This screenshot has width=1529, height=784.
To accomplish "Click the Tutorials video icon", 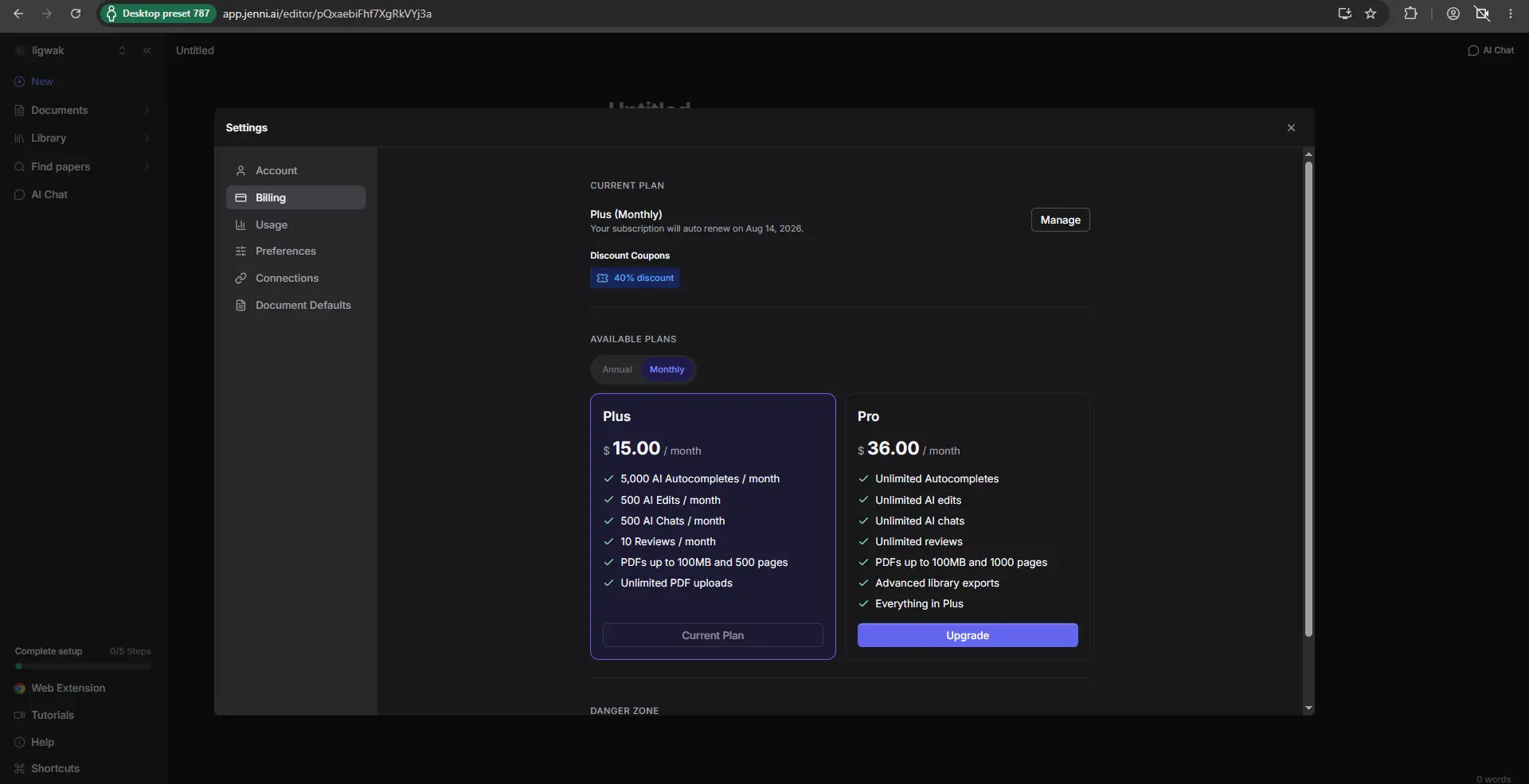I will pos(20,715).
